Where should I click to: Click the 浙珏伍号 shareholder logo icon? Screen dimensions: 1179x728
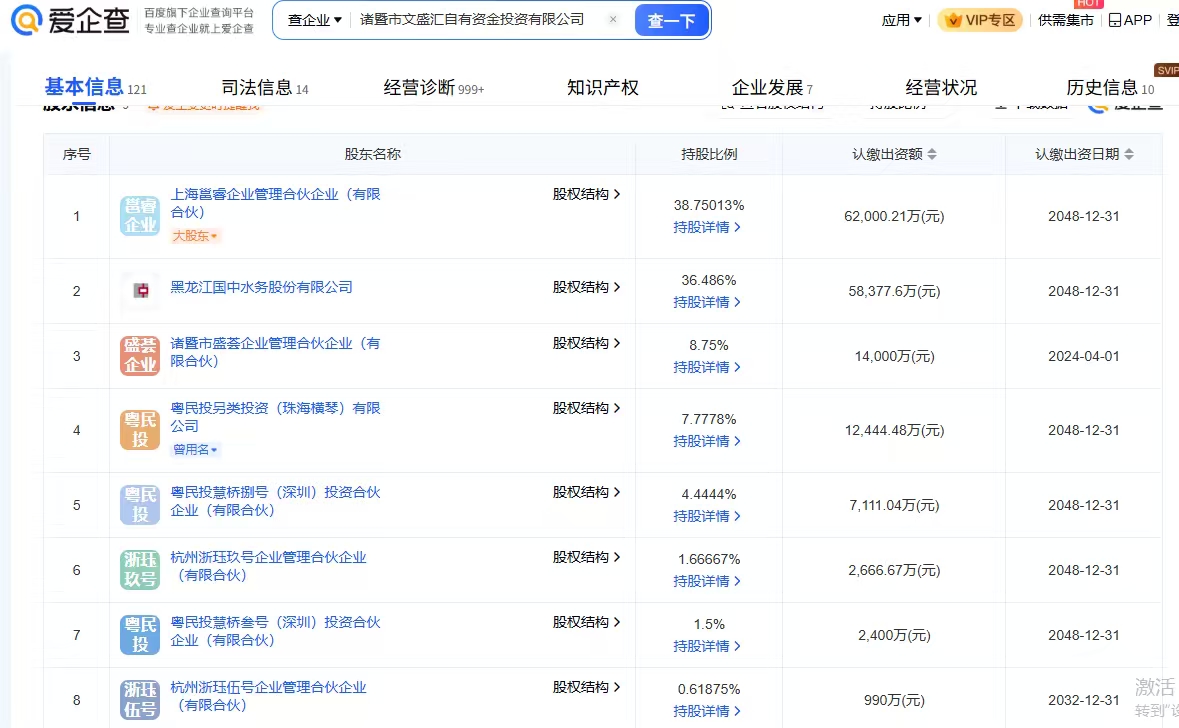click(x=140, y=700)
